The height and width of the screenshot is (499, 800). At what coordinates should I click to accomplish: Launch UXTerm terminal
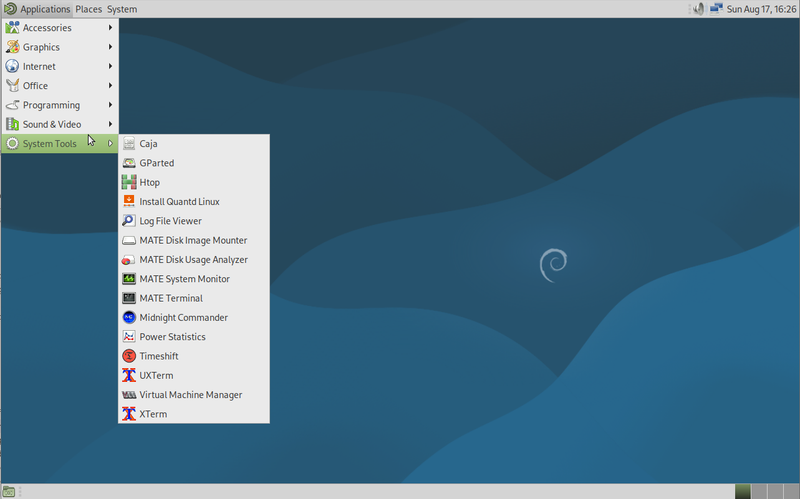[x=194, y=376]
